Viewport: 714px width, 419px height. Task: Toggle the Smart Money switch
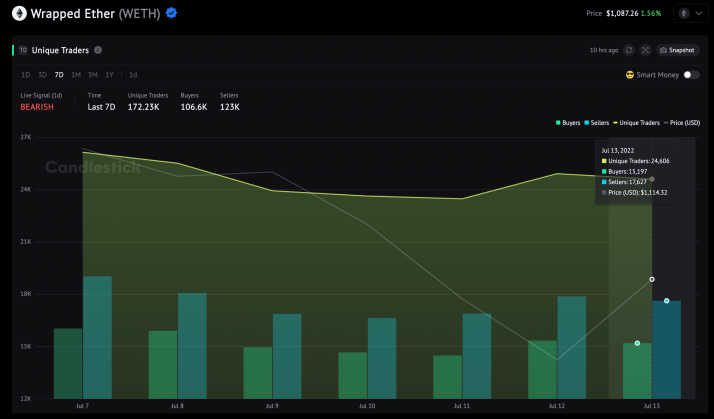(691, 75)
